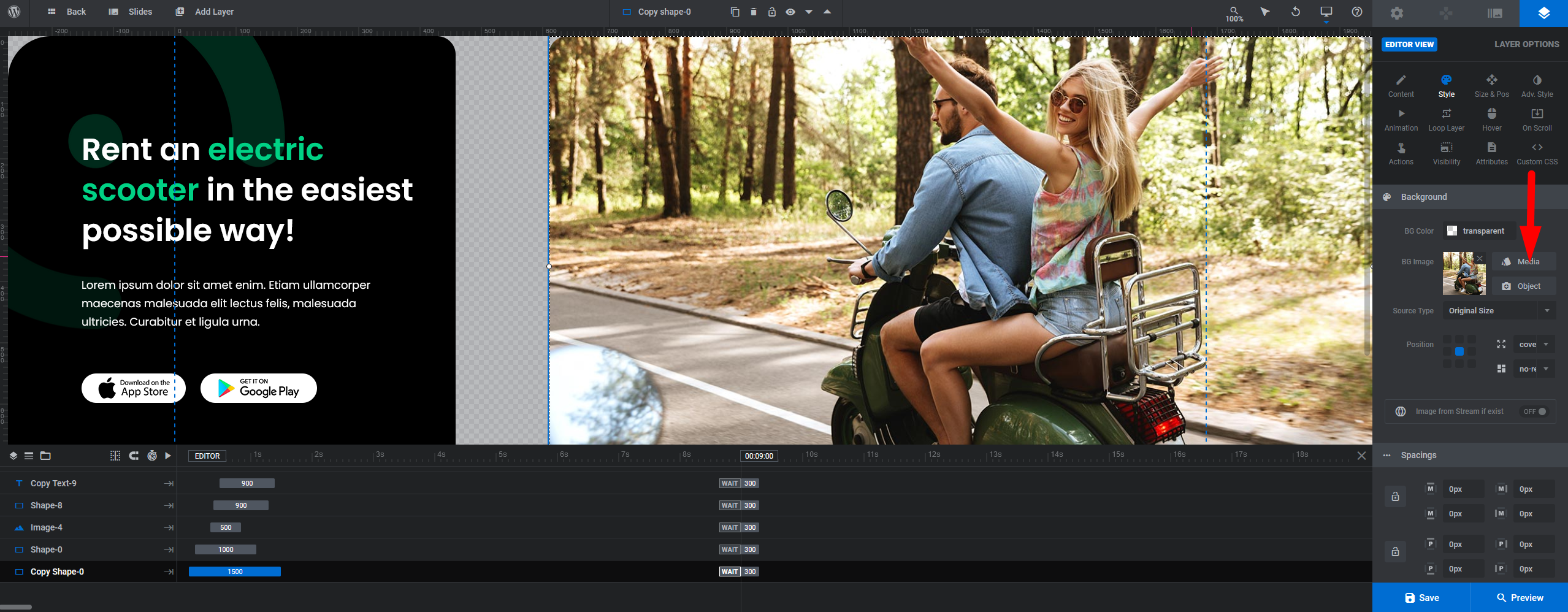This screenshot has height=612, width=1568.
Task: Click the timeline stopwatch icon
Action: [151, 456]
